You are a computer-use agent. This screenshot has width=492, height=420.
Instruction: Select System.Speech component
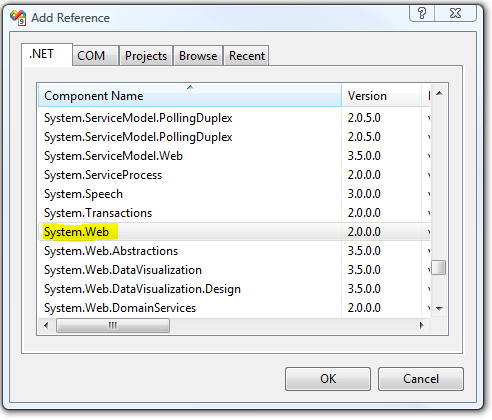pos(83,194)
